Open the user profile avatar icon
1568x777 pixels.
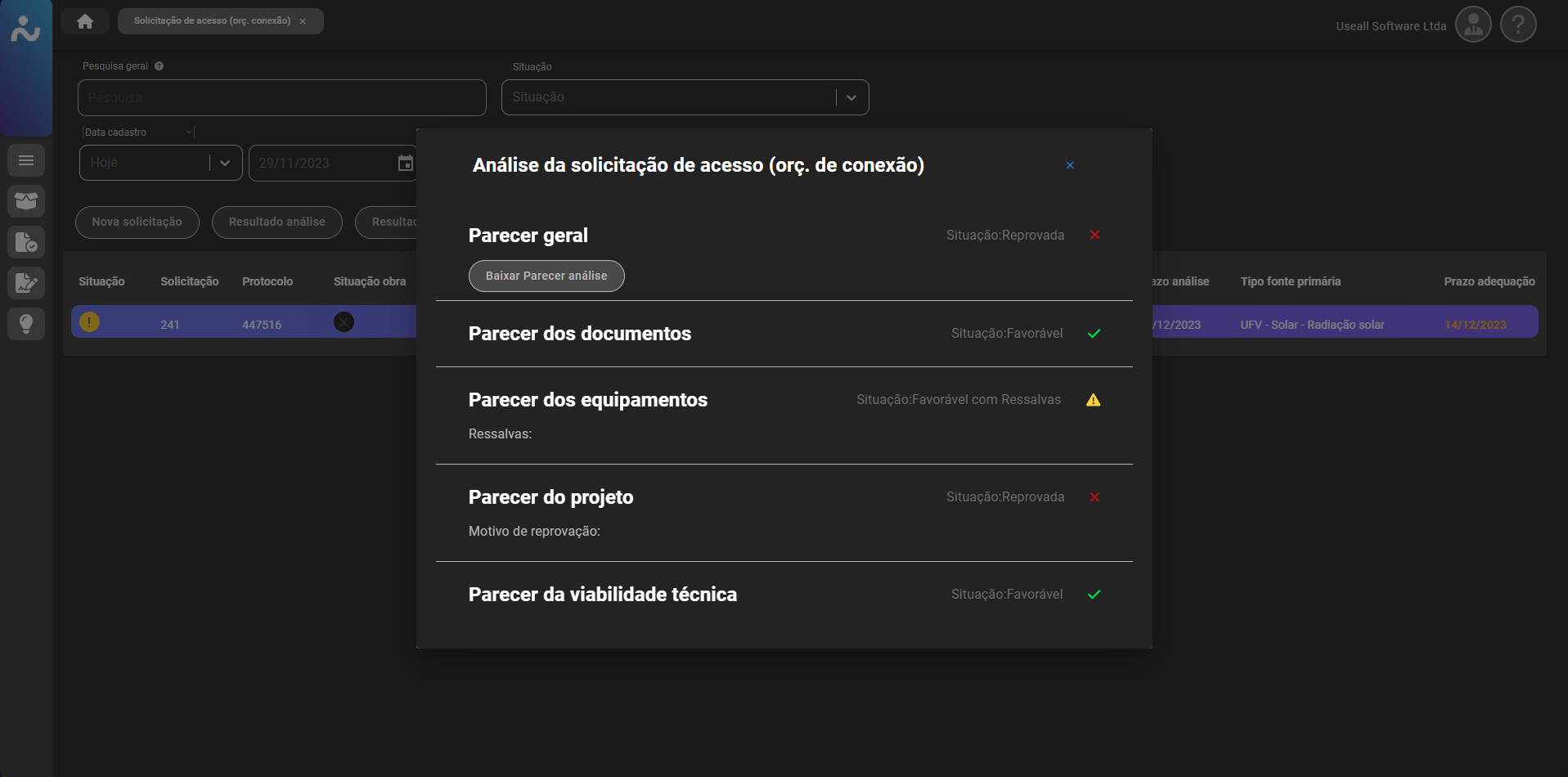(x=1473, y=25)
